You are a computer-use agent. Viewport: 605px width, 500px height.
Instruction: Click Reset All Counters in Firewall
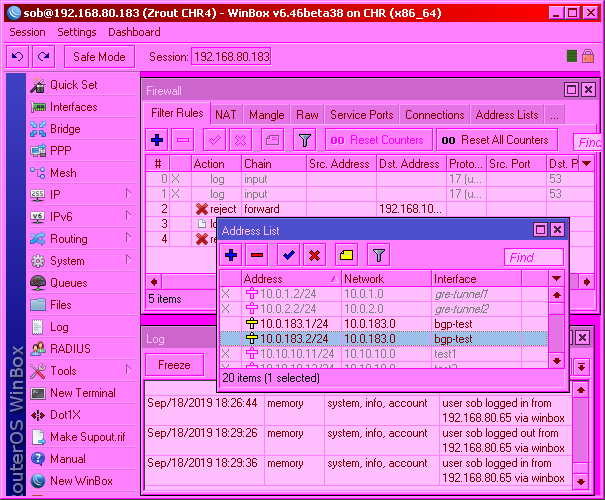[x=497, y=140]
